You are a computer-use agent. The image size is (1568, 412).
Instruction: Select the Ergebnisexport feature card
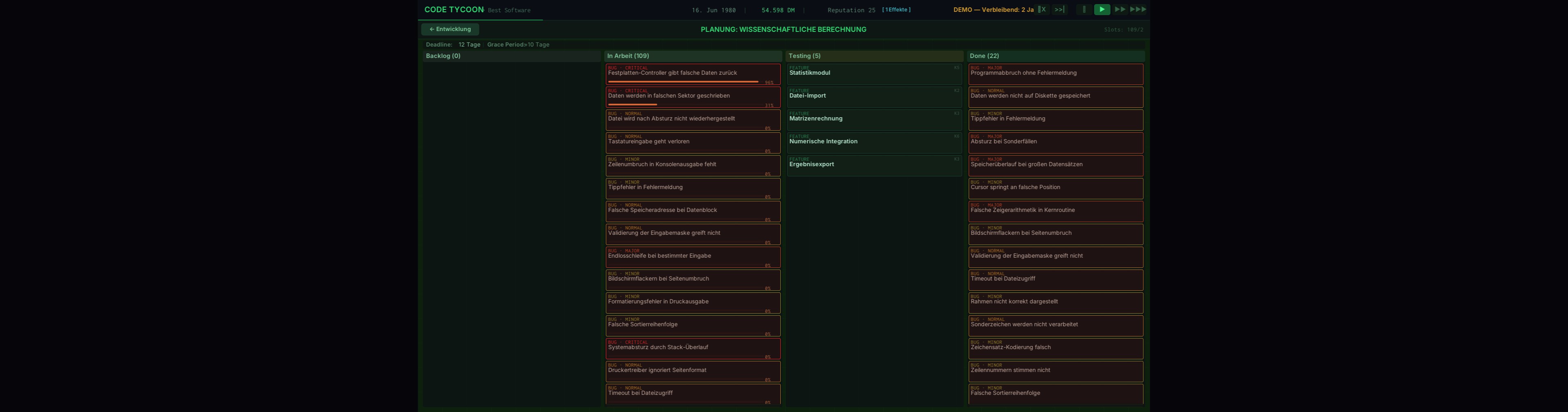click(874, 165)
